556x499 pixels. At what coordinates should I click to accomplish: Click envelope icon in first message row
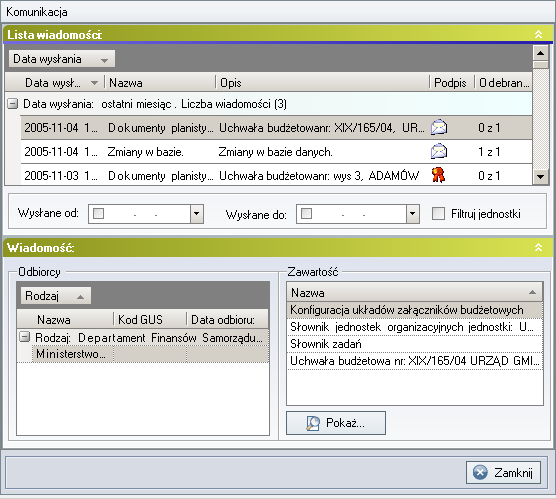439,127
